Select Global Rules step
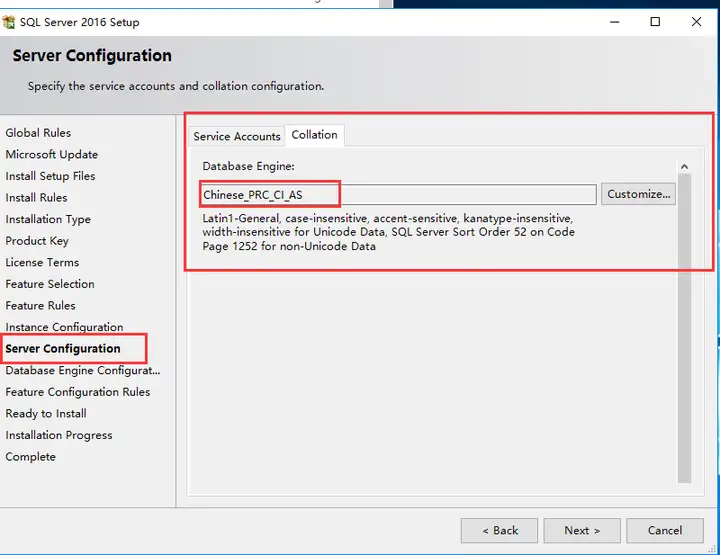This screenshot has width=720, height=555. pos(38,133)
